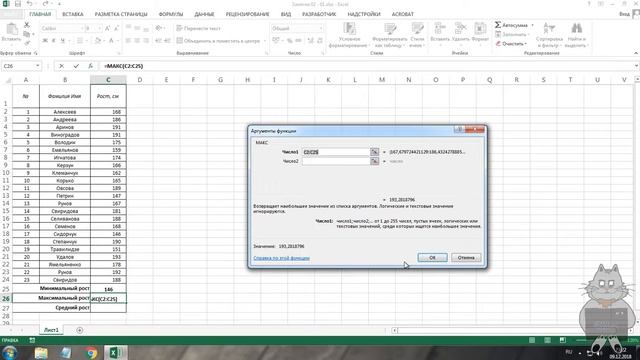Click Merge and Center (Объединить и поместить в центре)
The image size is (640, 360).
(x=218, y=41)
